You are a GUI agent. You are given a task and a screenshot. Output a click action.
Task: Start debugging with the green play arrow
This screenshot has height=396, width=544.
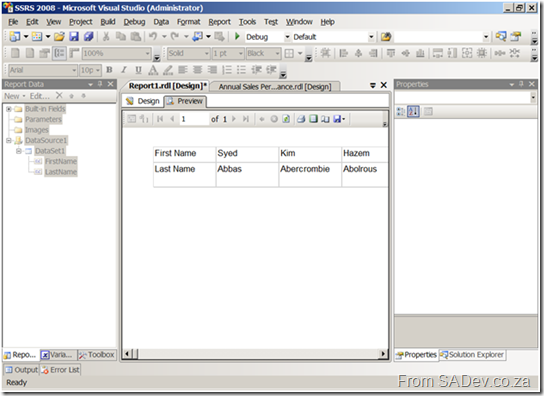pos(237,36)
